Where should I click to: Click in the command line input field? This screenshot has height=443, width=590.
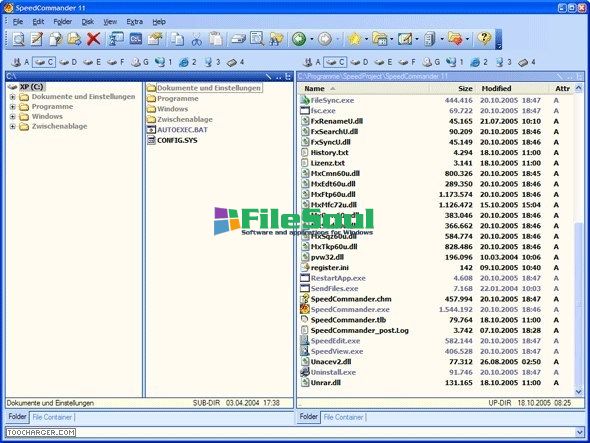(290, 432)
